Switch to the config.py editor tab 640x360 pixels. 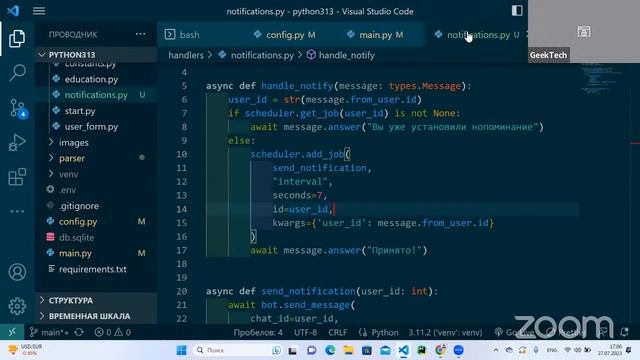click(285, 35)
